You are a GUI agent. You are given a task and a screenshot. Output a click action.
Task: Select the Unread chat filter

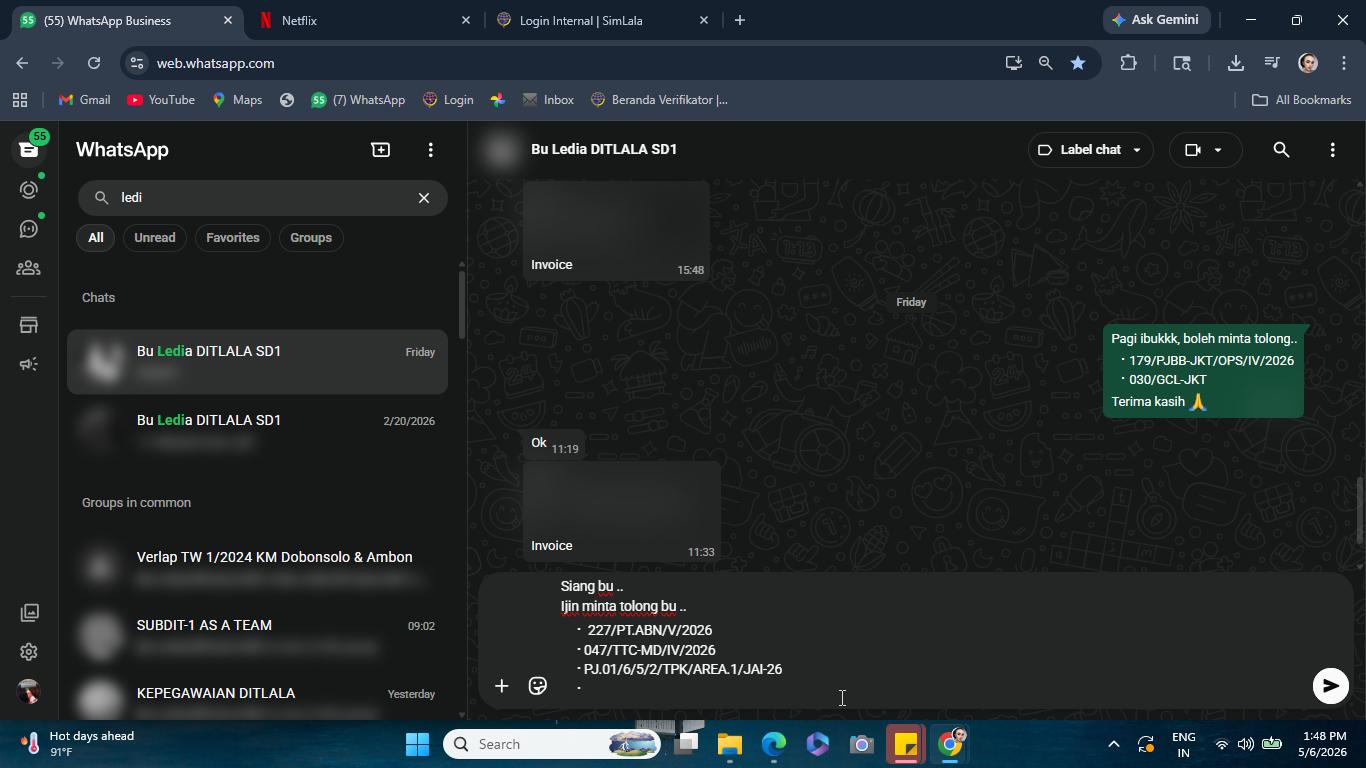(155, 237)
